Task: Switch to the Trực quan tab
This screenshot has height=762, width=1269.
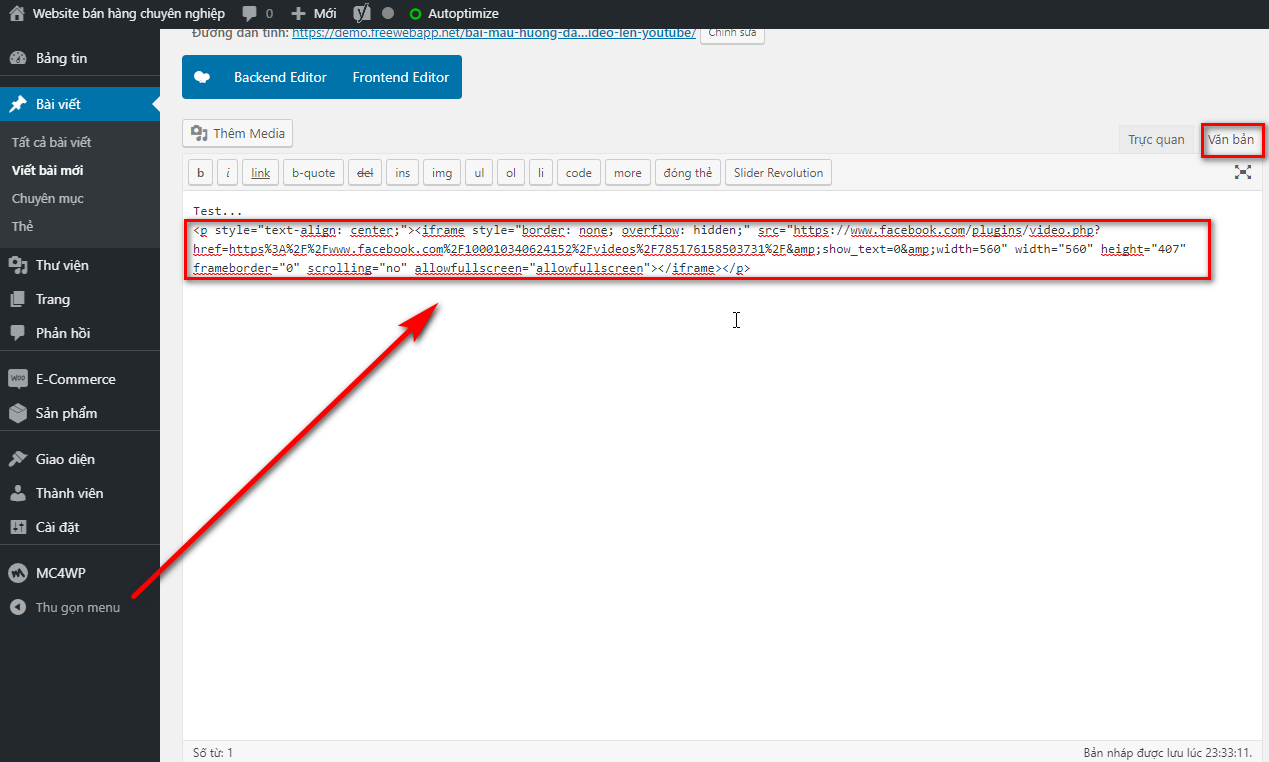Action: point(1156,140)
